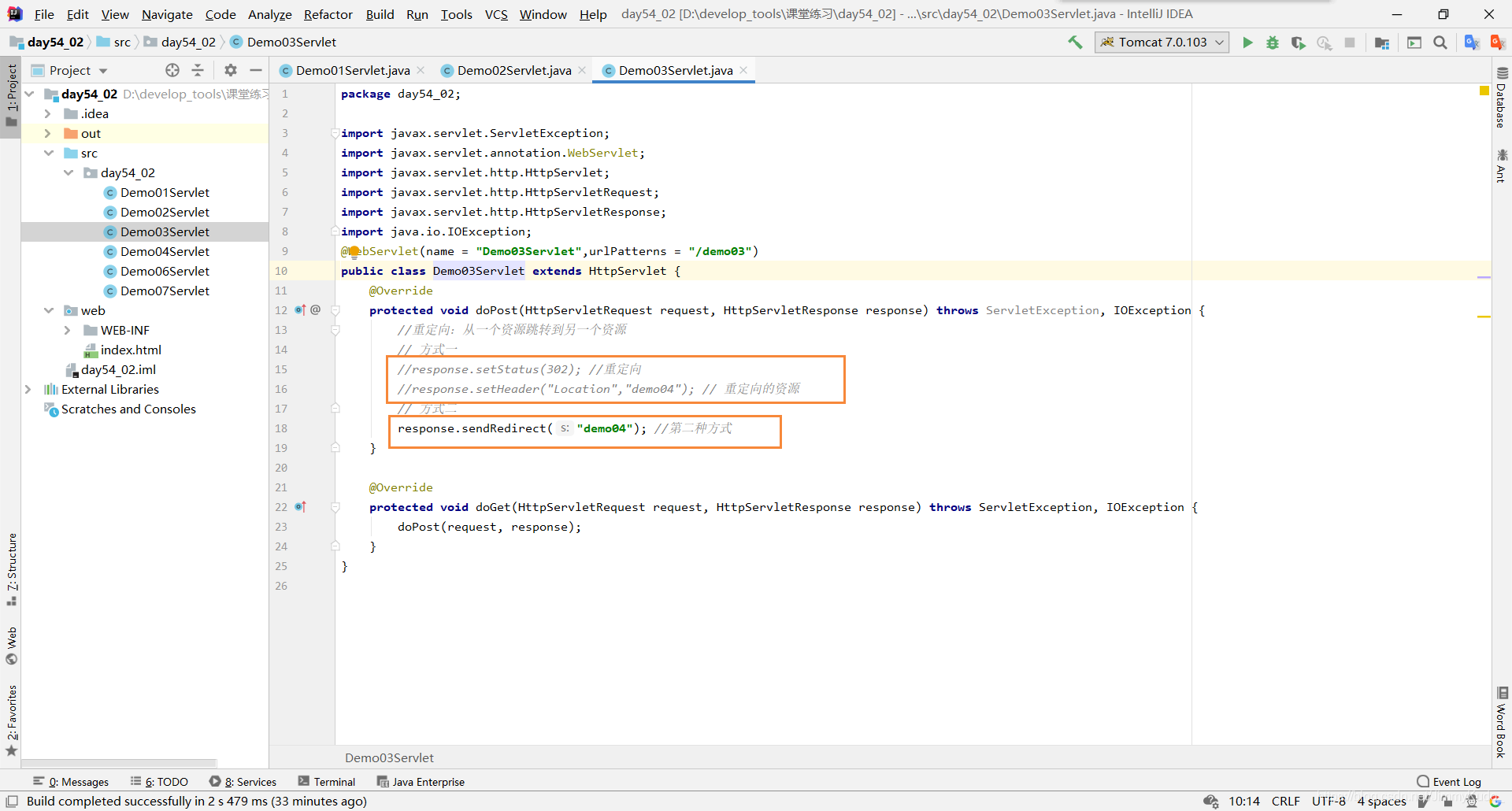Click the red Google Translate replace icon
Image resolution: width=1512 pixels, height=811 pixels.
coord(1497,43)
